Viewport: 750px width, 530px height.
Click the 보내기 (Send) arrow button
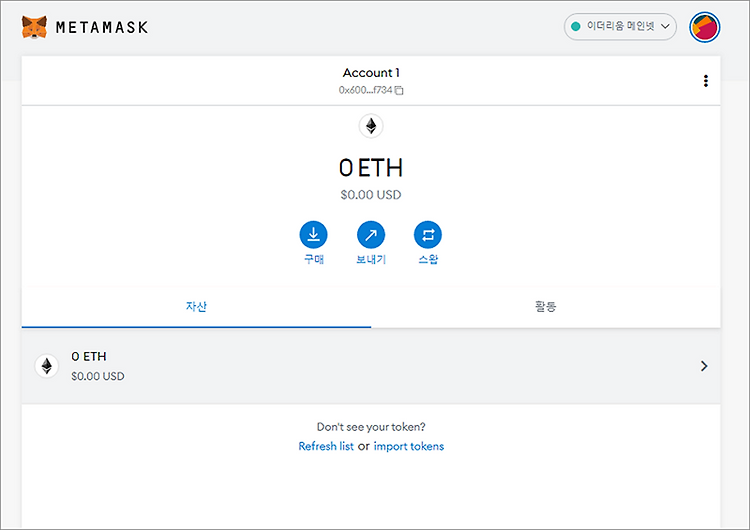pos(371,235)
